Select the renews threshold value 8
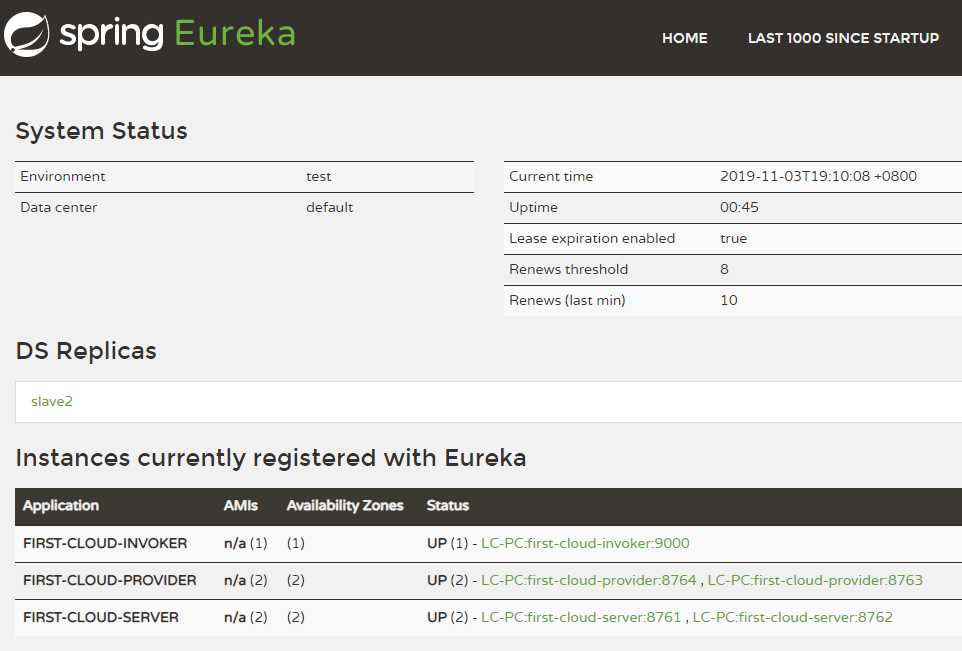The image size is (962, 651). (725, 269)
